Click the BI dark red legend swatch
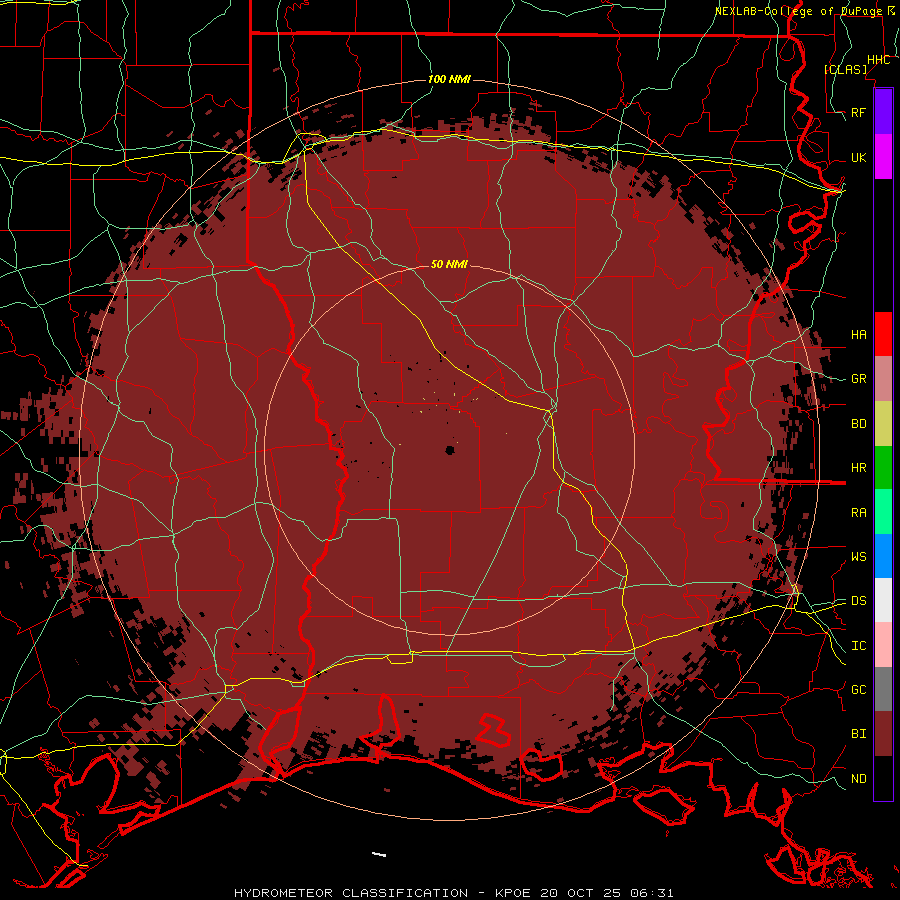This screenshot has height=900, width=900. point(883,734)
